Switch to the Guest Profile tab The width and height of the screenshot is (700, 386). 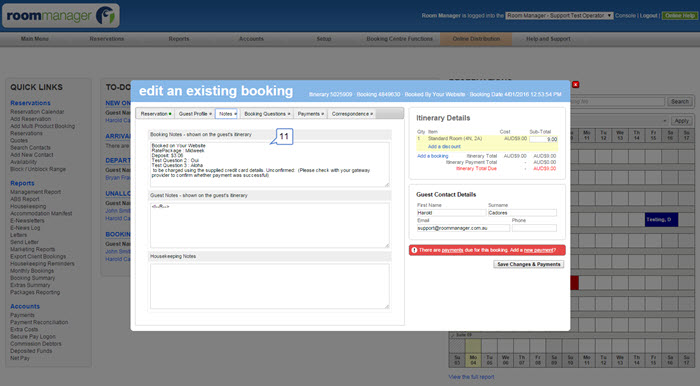point(195,114)
